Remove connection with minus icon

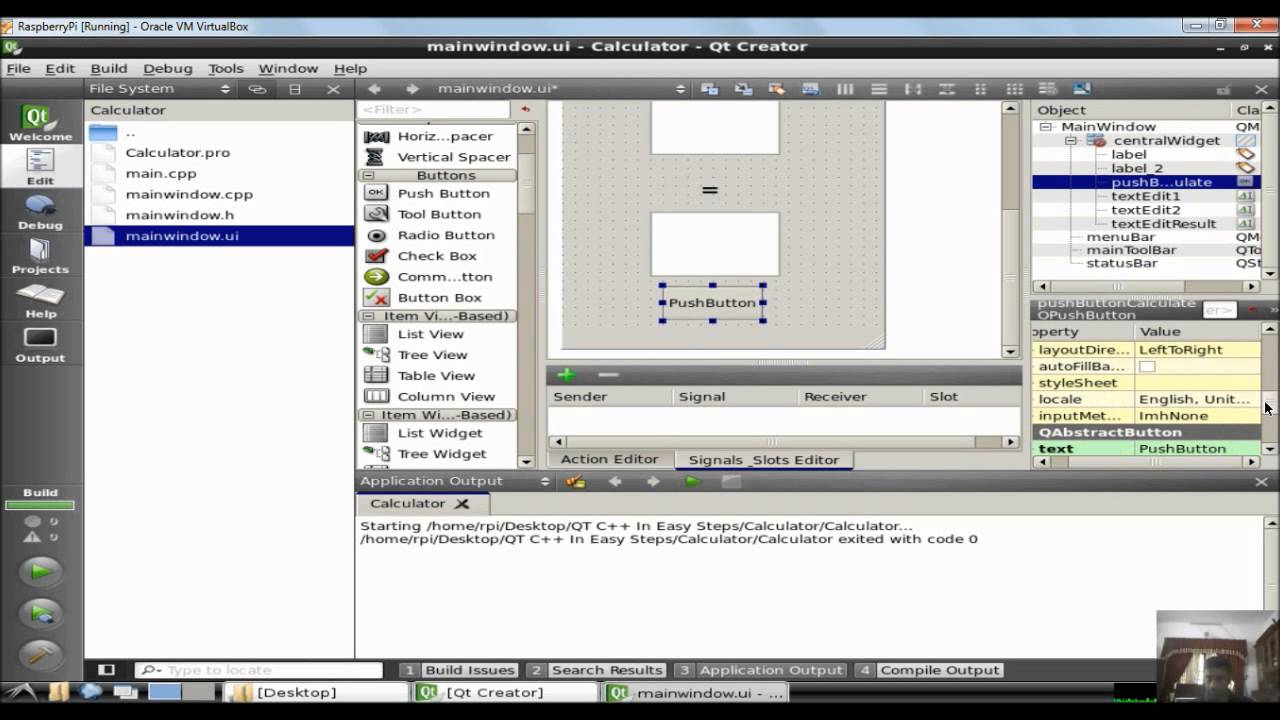(x=608, y=375)
